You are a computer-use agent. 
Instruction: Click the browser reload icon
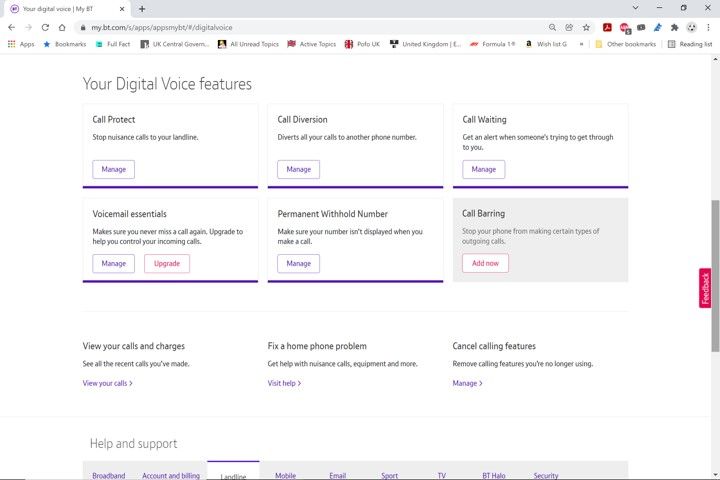pos(45,28)
